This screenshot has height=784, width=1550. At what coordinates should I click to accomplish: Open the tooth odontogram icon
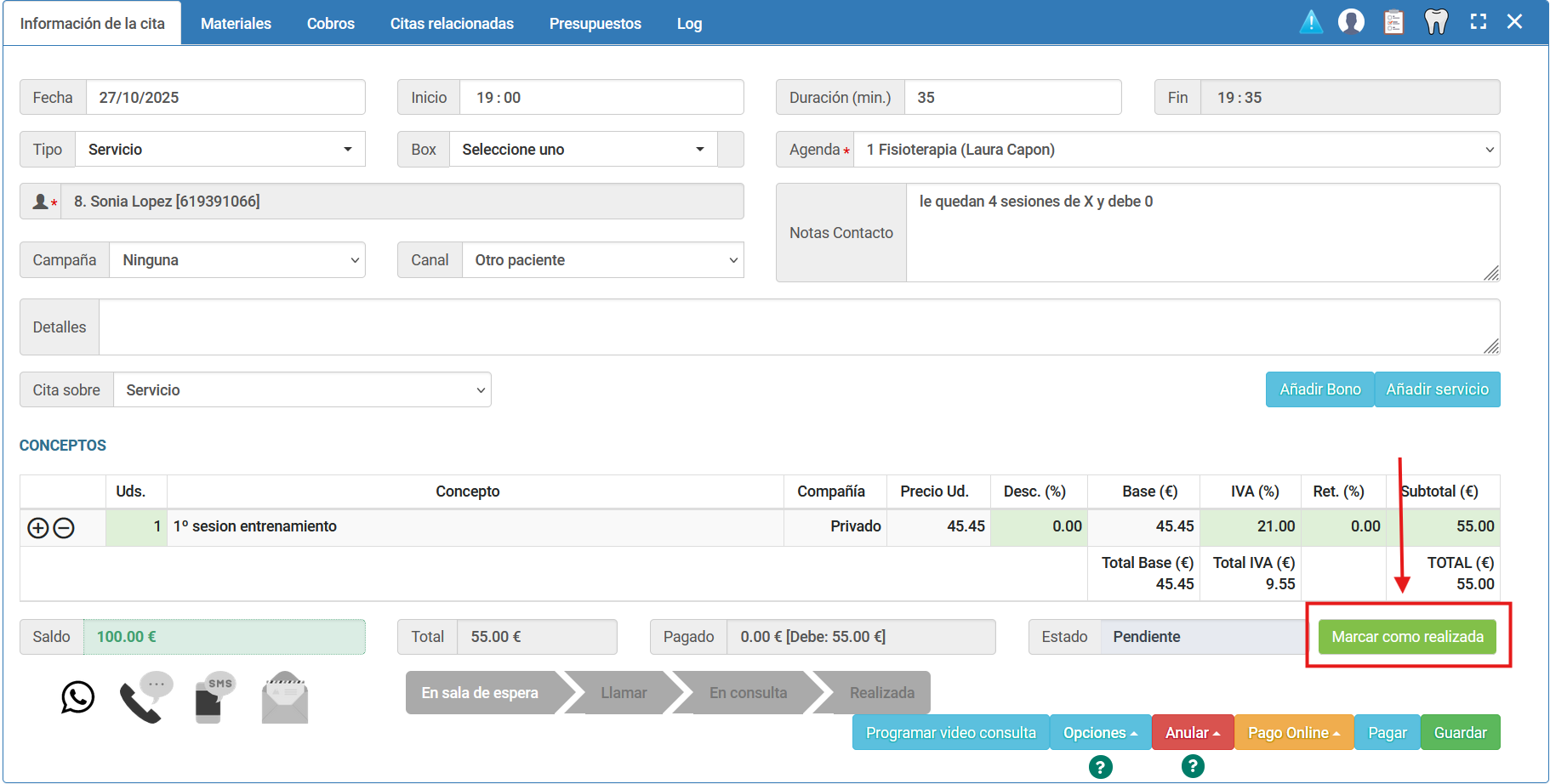click(1436, 22)
